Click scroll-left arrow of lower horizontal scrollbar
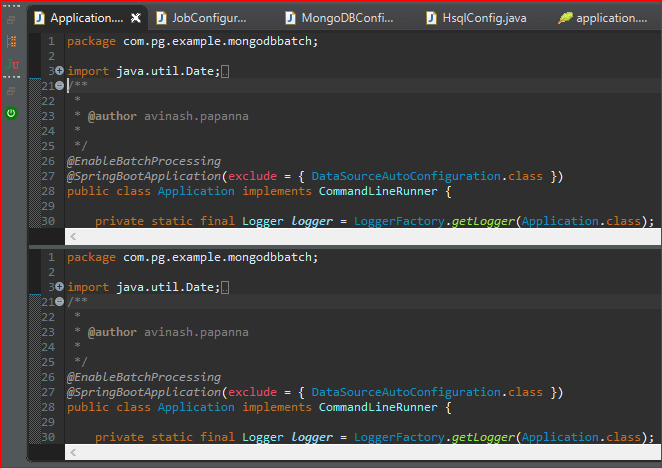This screenshot has width=662, height=468. [73, 452]
